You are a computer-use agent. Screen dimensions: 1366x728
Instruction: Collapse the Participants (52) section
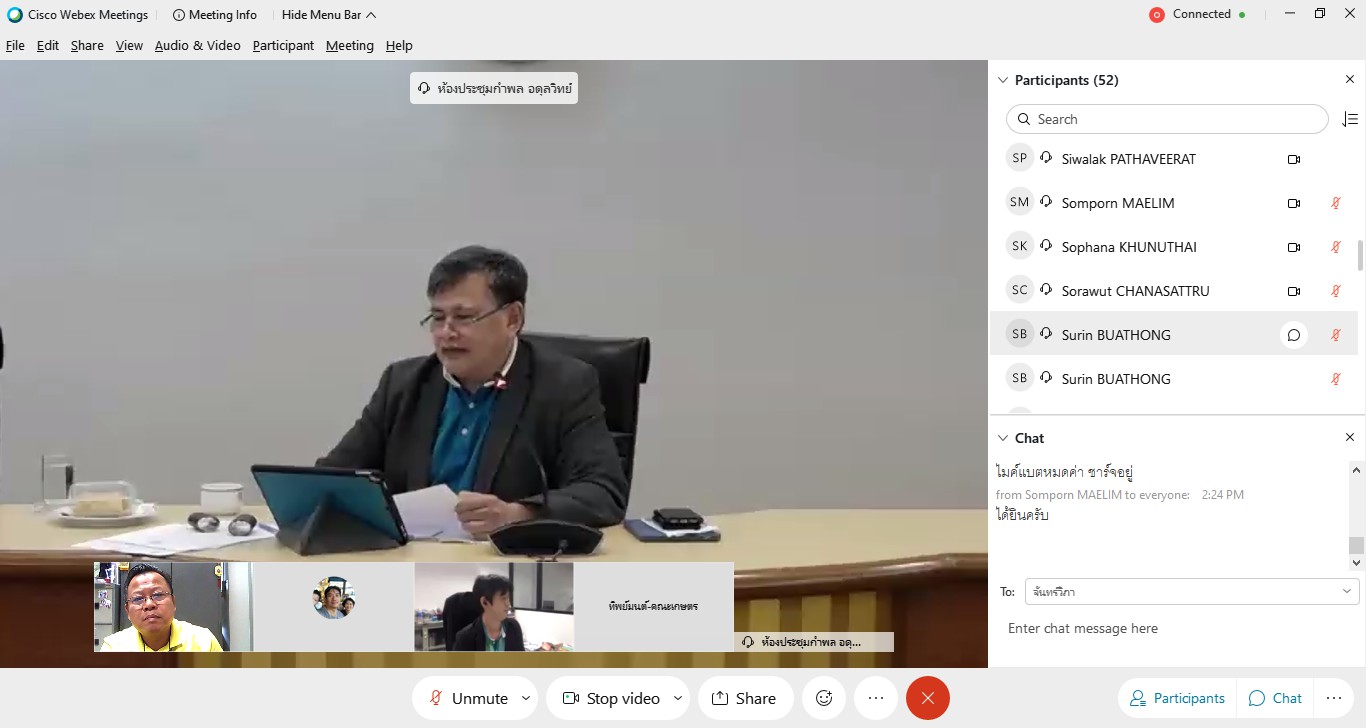[x=1003, y=80]
